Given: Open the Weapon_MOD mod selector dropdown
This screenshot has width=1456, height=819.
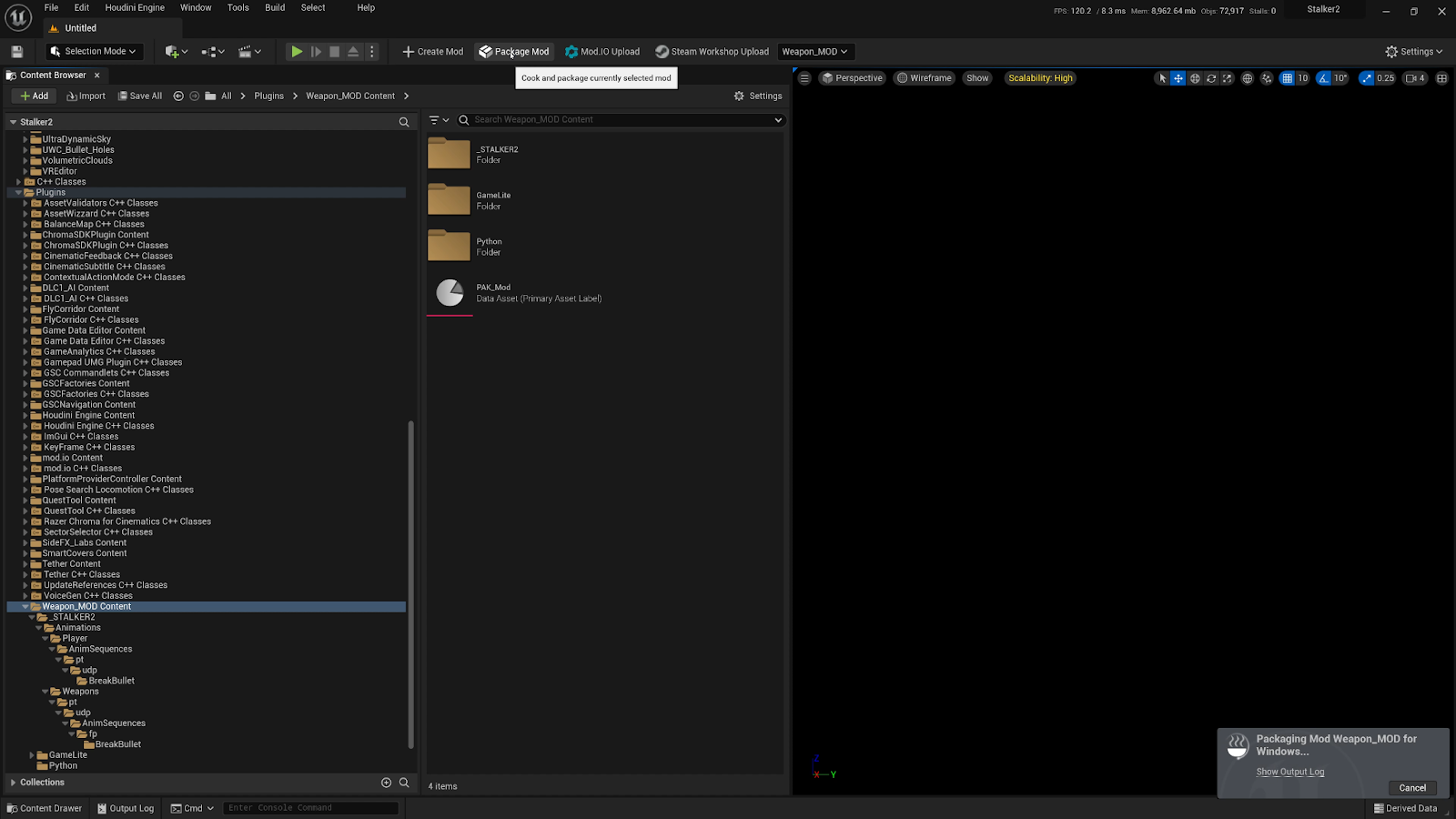Looking at the screenshot, I should click(814, 52).
